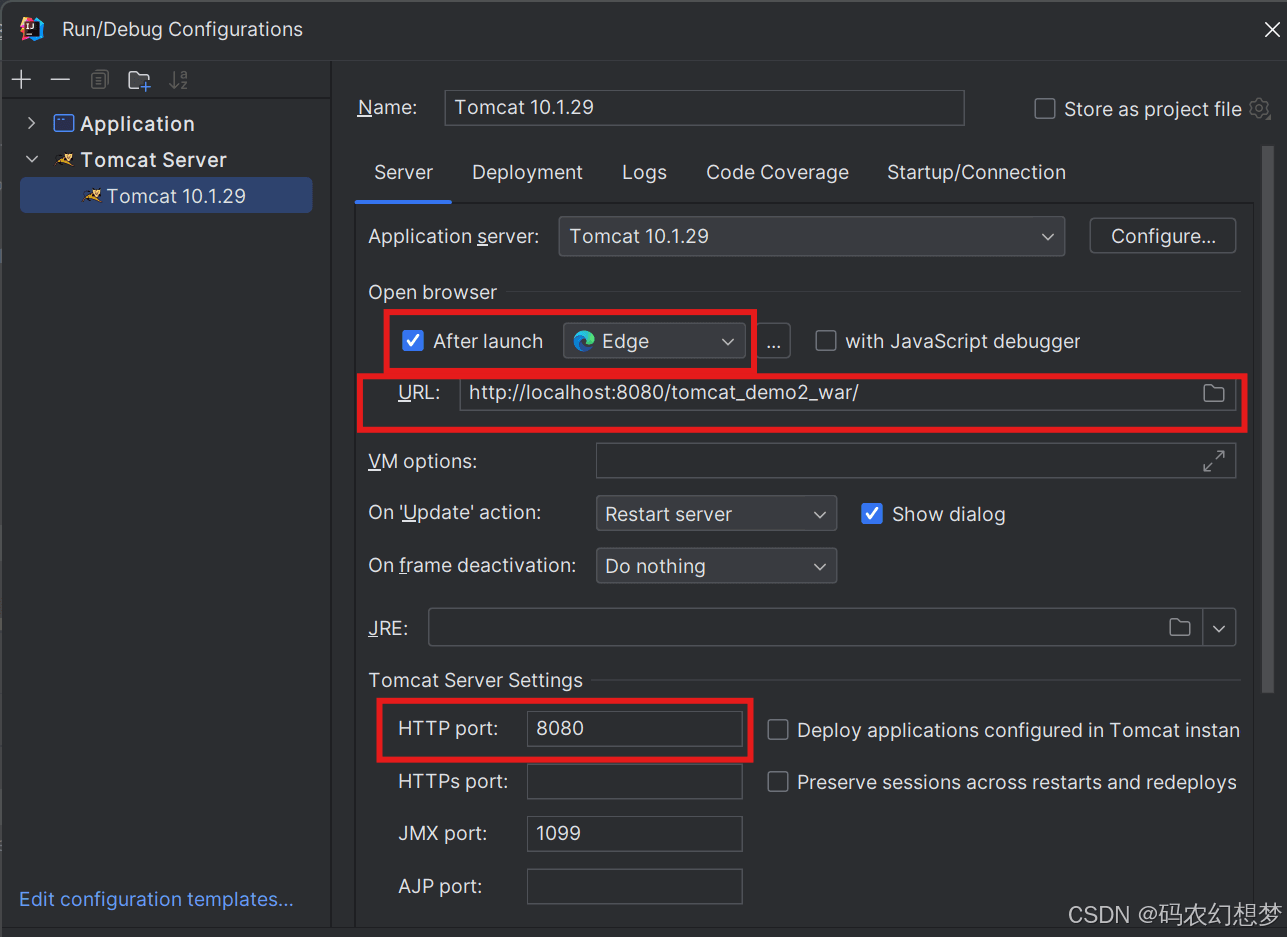Screen dimensions: 1287x937
Task: Click the new folder icon in toolbar
Action: click(139, 80)
